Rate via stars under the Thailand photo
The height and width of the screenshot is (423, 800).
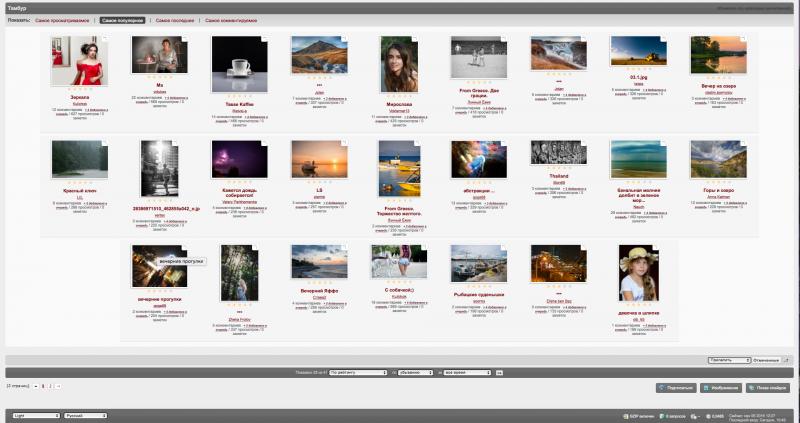(559, 168)
